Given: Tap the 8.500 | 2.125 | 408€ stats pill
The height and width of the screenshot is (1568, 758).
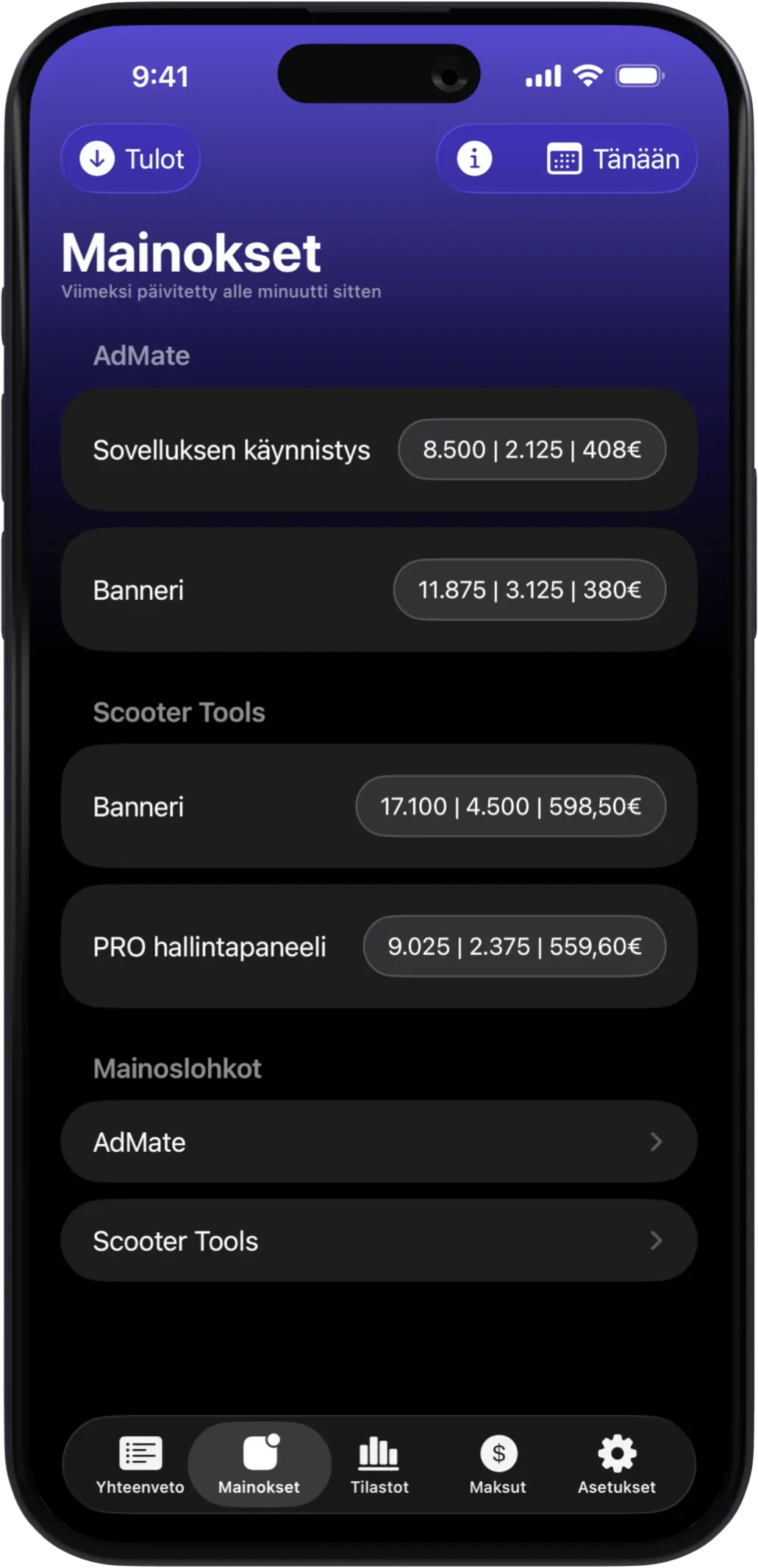Looking at the screenshot, I should pos(532,449).
